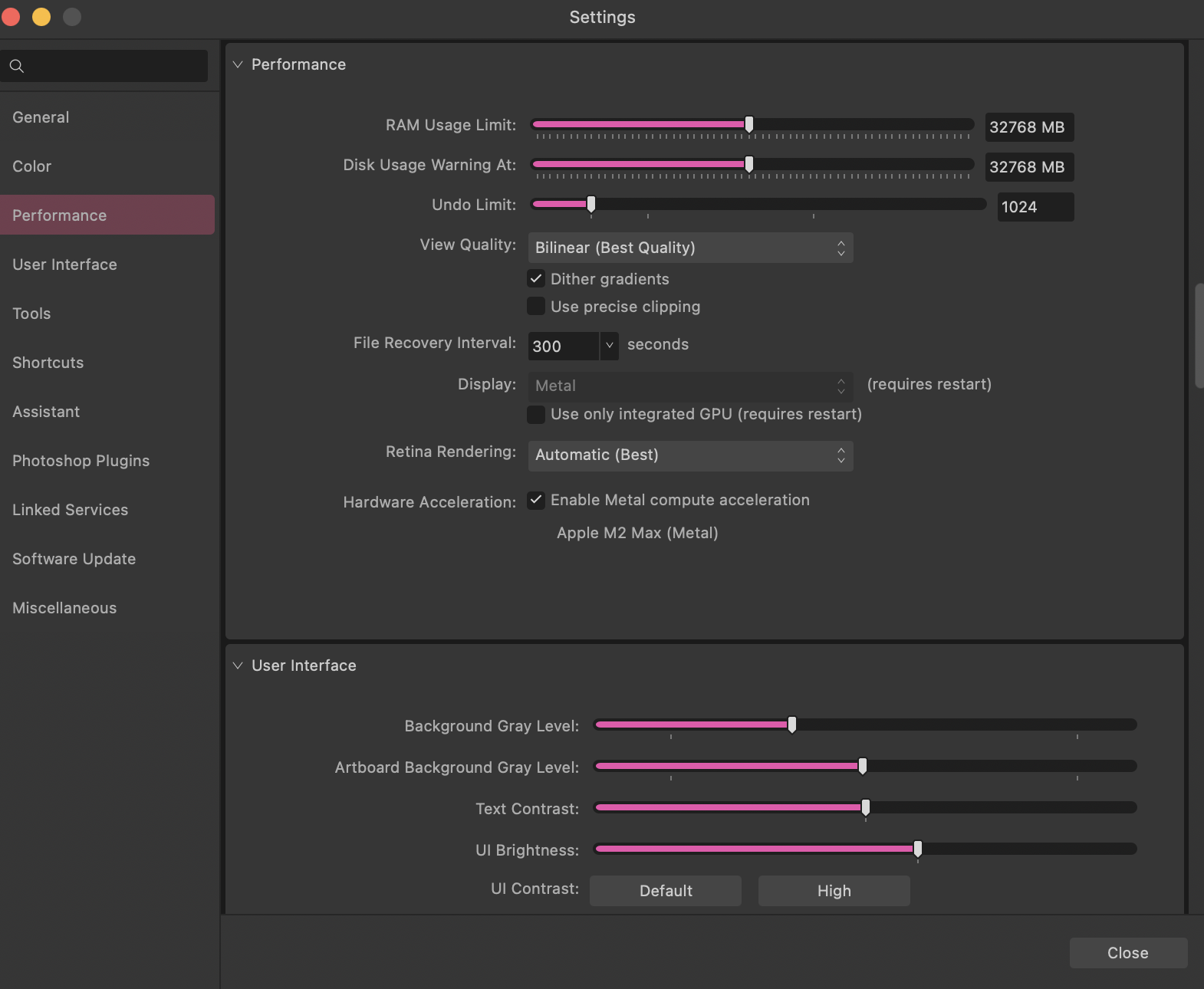Open File Recovery Interval dropdown arrow
Image resolution: width=1204 pixels, height=989 pixels.
pos(609,346)
